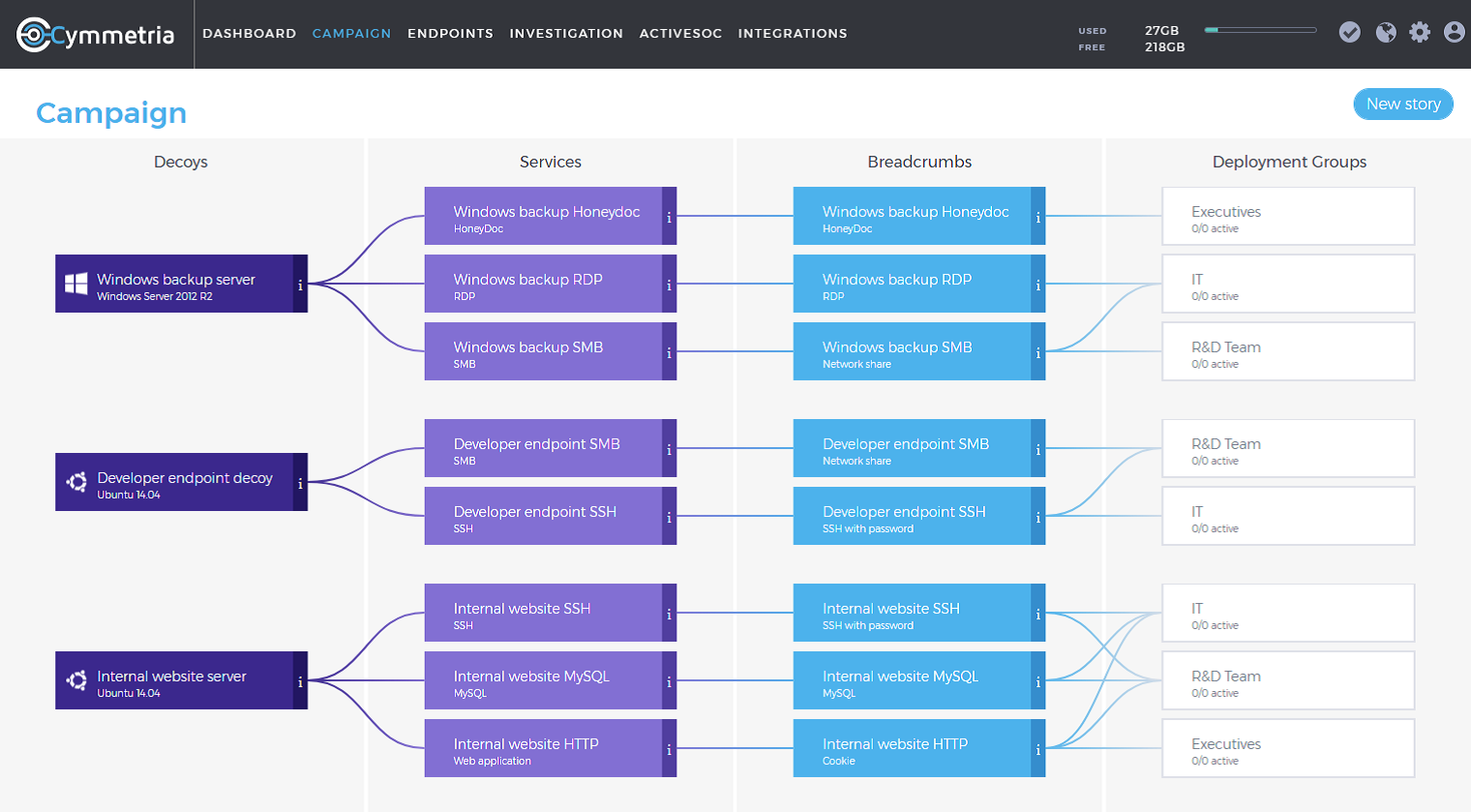Click the New story button
Viewport: 1471px width, 812px height.
[1402, 105]
